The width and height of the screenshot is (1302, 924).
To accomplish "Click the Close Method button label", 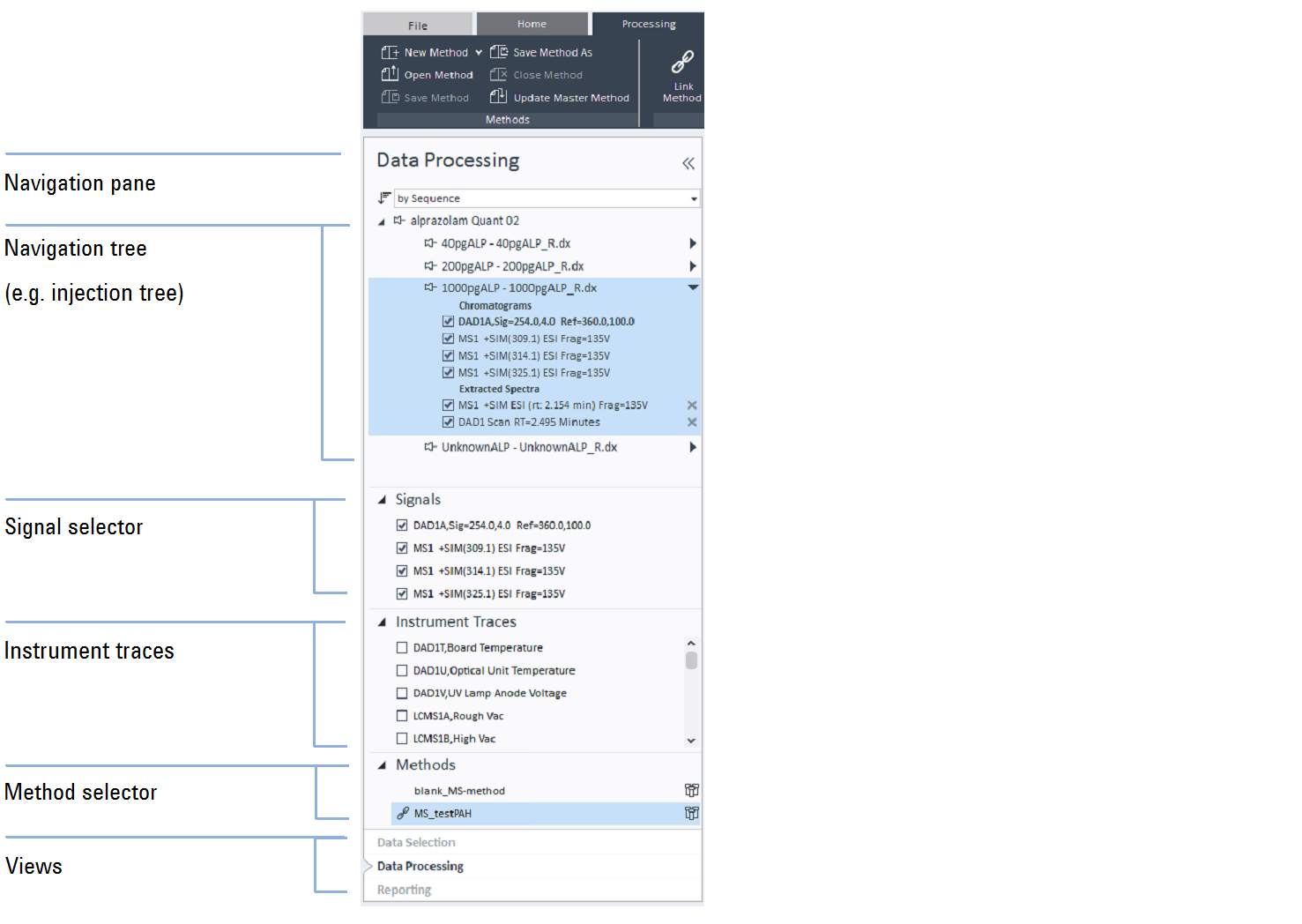I will [x=547, y=76].
